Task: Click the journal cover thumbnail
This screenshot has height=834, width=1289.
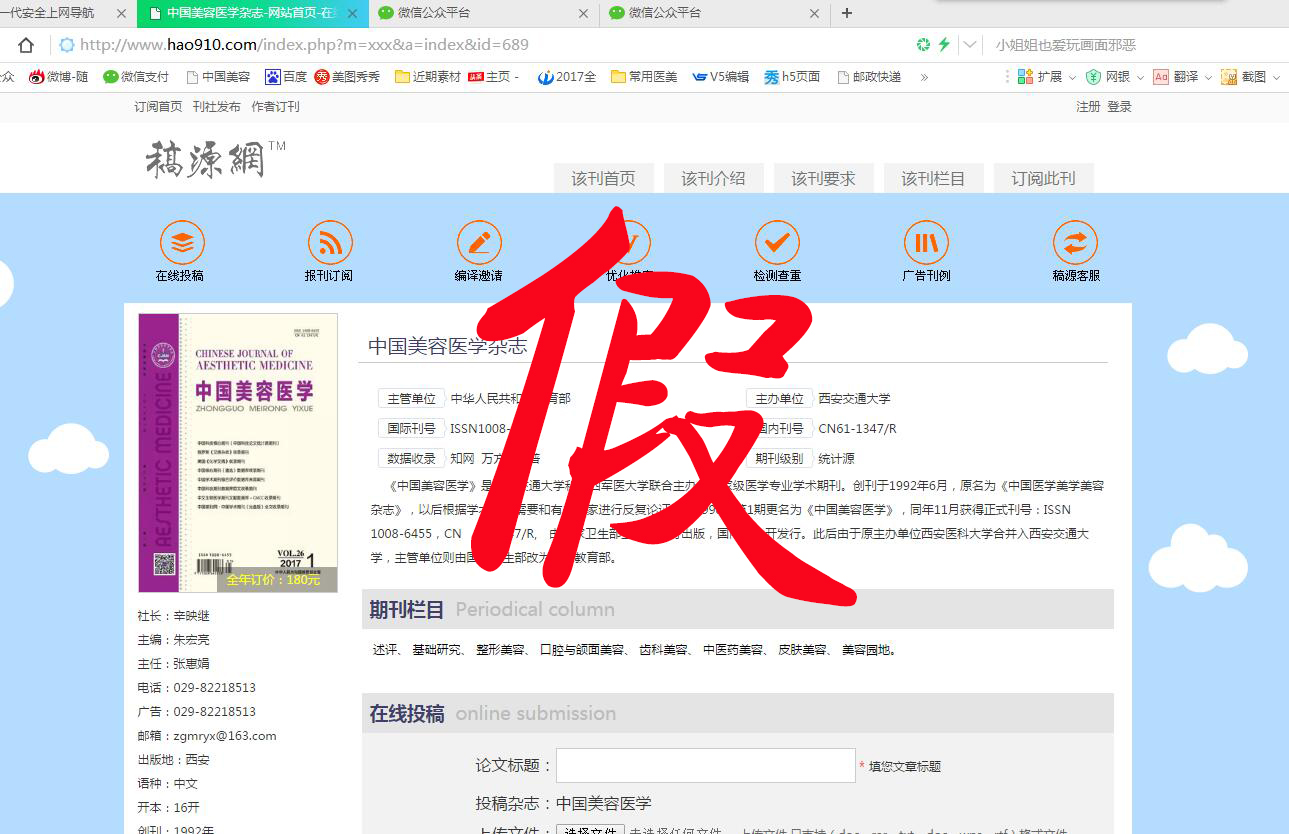Action: click(x=238, y=453)
